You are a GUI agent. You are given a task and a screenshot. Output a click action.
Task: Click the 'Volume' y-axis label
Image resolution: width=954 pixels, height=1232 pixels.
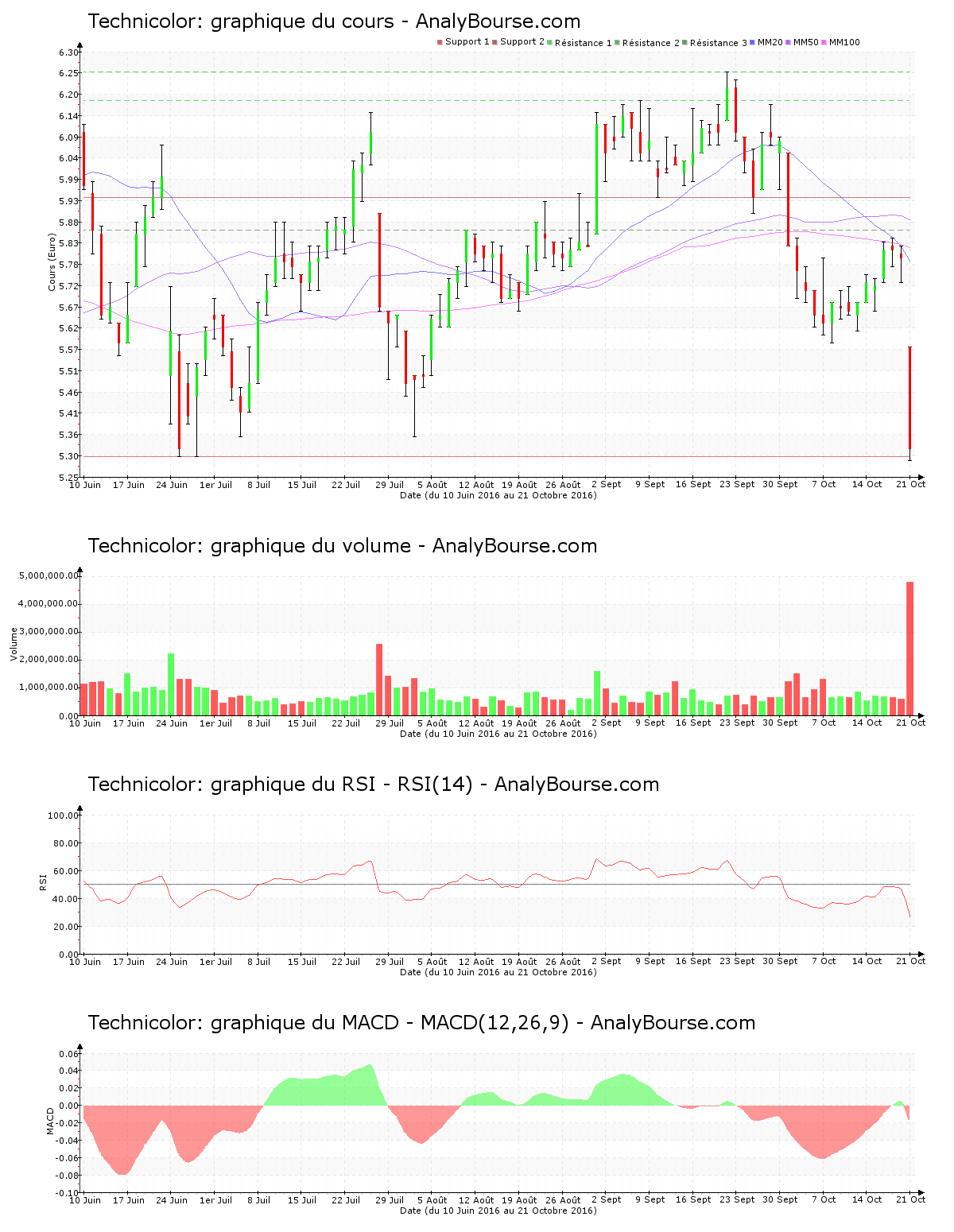[x=14, y=644]
